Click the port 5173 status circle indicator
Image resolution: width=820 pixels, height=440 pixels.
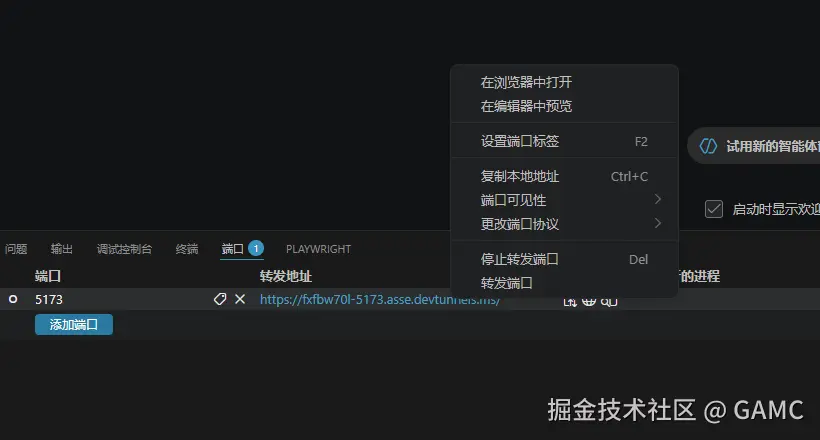(x=13, y=299)
